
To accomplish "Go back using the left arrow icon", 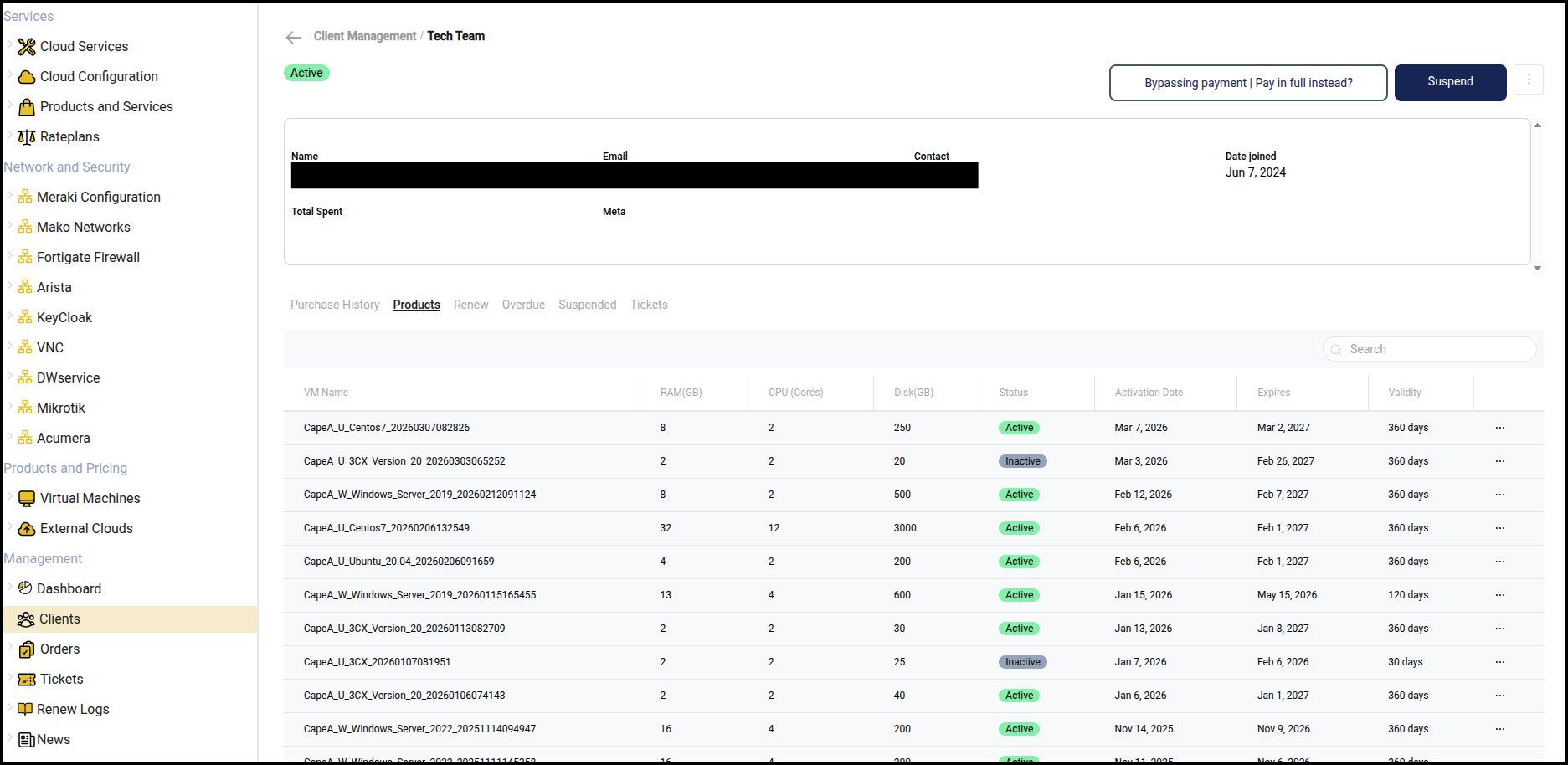I will tap(293, 37).
